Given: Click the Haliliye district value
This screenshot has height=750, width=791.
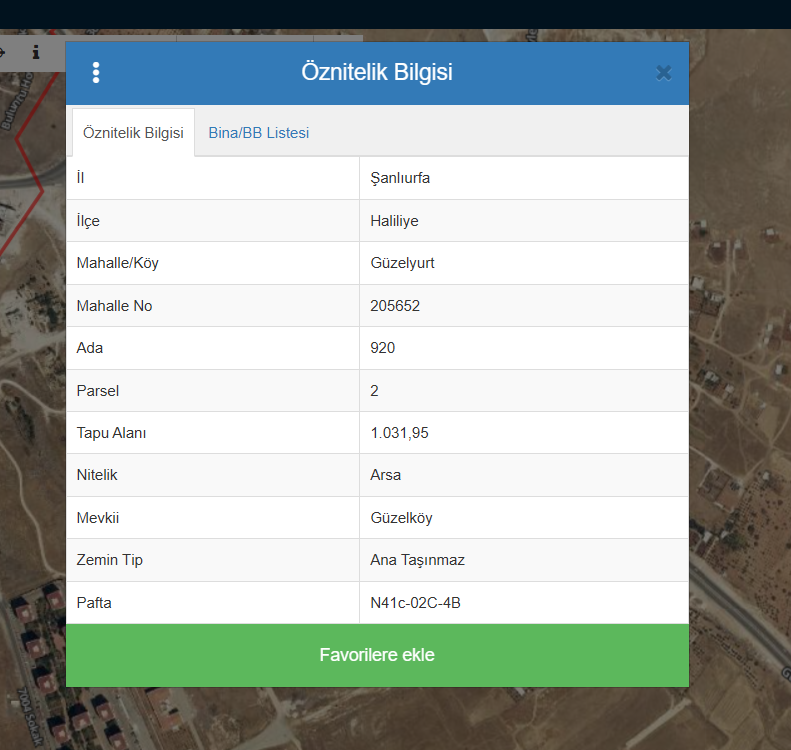Looking at the screenshot, I should click(395, 221).
